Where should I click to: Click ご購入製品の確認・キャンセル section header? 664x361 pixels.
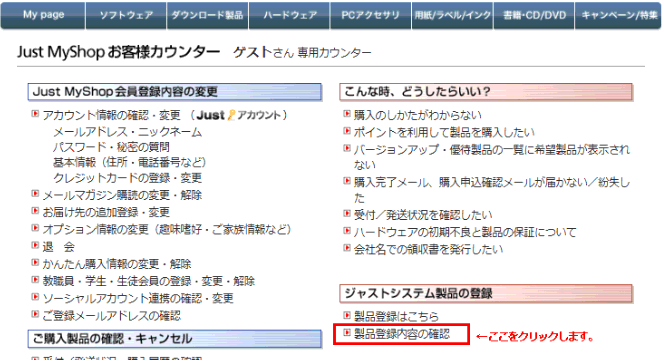pyautogui.click(x=175, y=339)
